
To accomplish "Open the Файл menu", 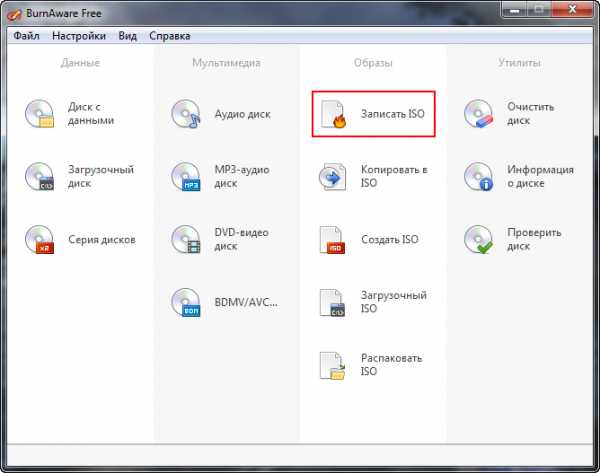I will (x=26, y=36).
